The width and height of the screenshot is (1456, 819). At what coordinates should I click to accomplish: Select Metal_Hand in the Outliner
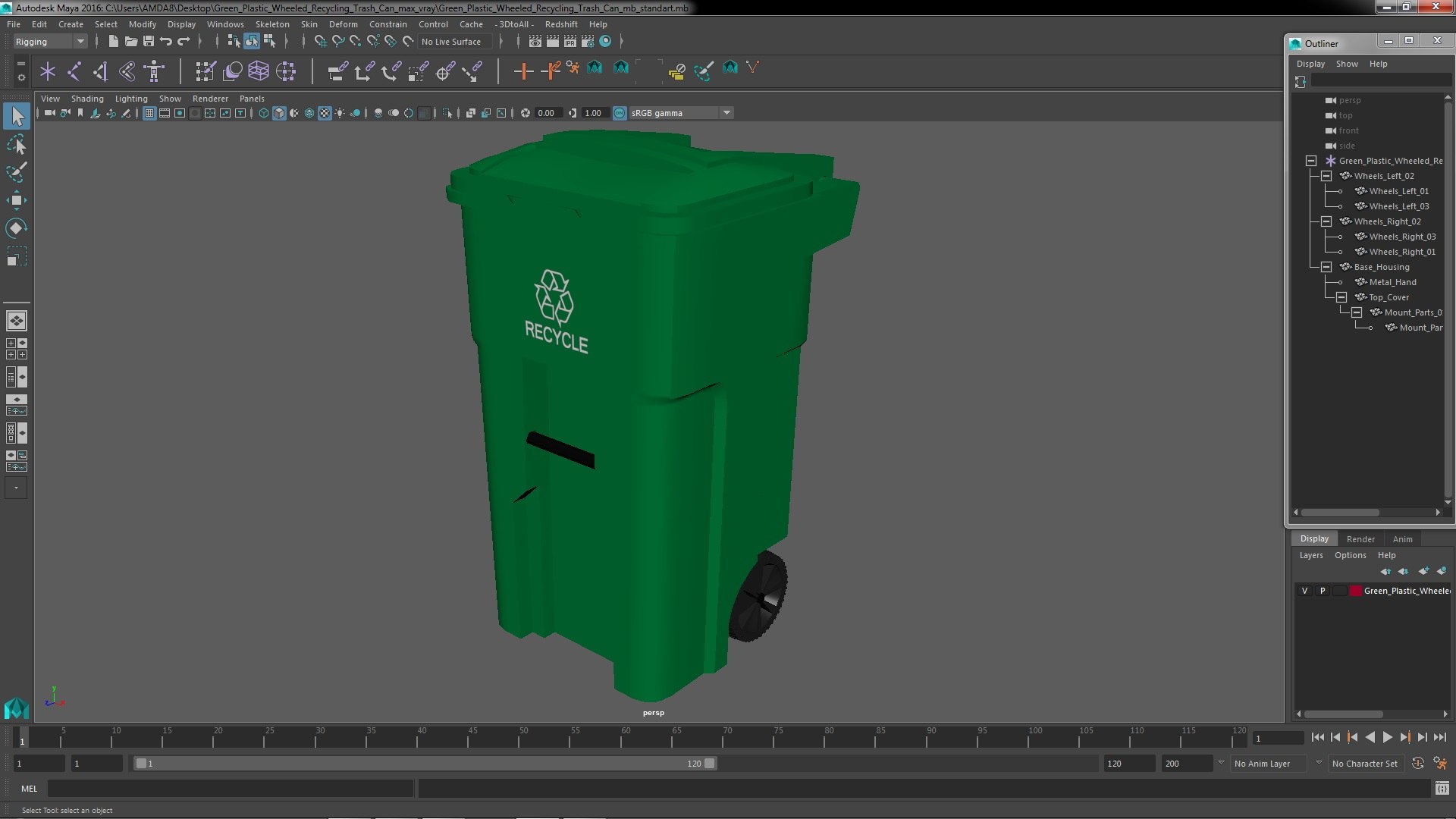click(x=1392, y=282)
